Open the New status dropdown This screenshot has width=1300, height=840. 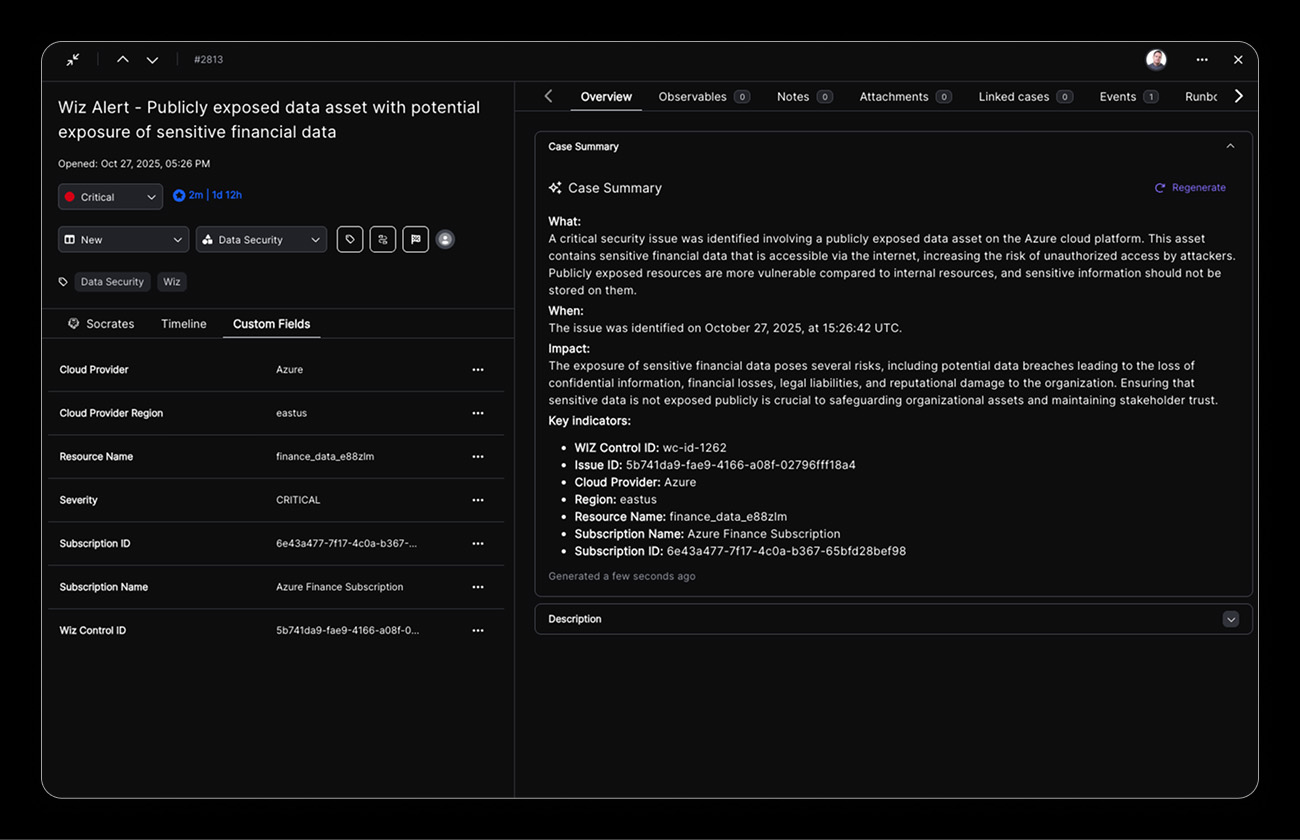[123, 240]
